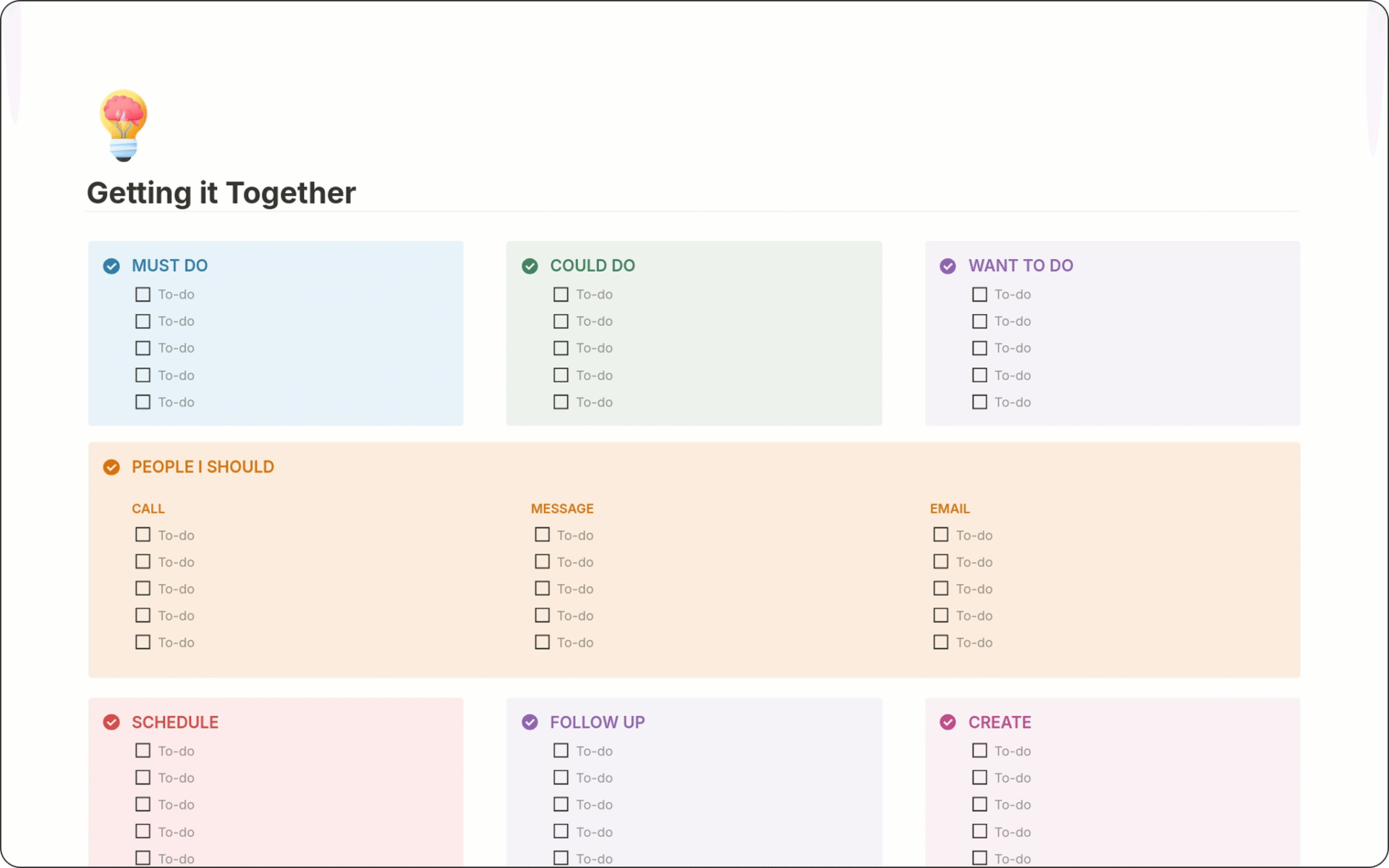Click the COULD DO heading

click(592, 265)
